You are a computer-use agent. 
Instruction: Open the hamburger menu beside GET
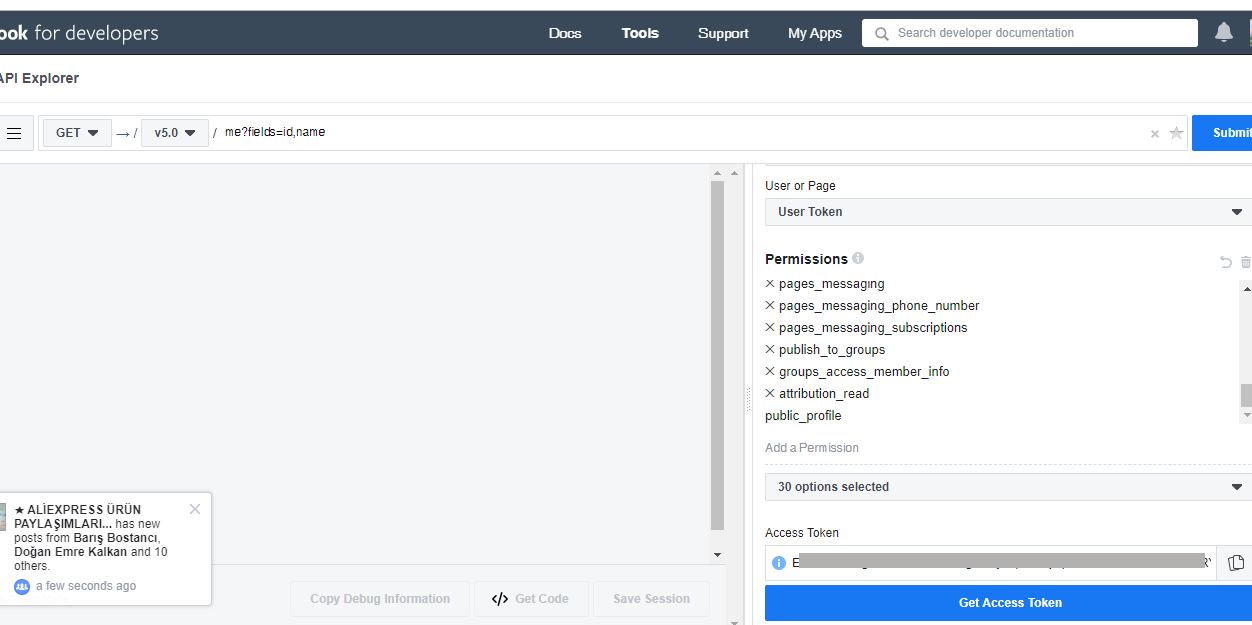coord(14,133)
